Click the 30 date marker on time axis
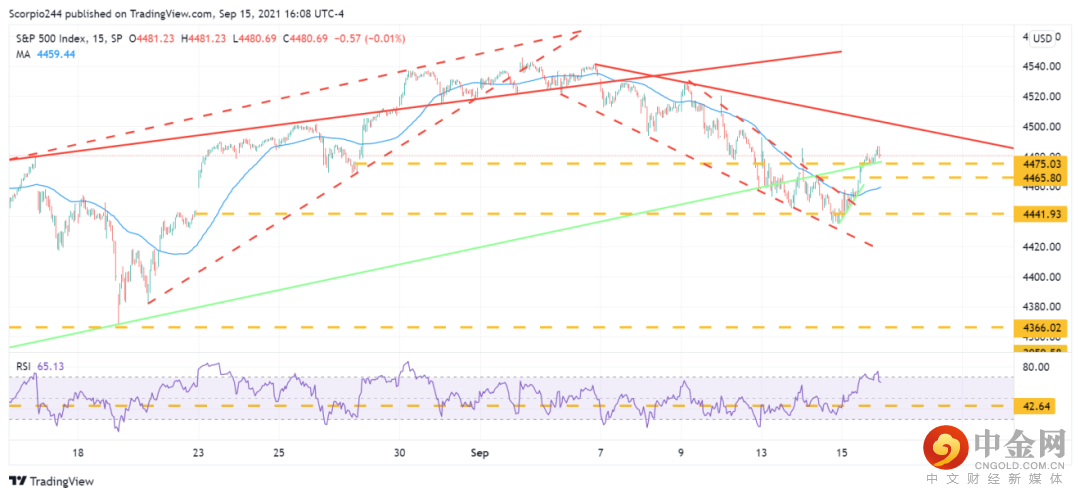The image size is (1080, 497). (399, 451)
